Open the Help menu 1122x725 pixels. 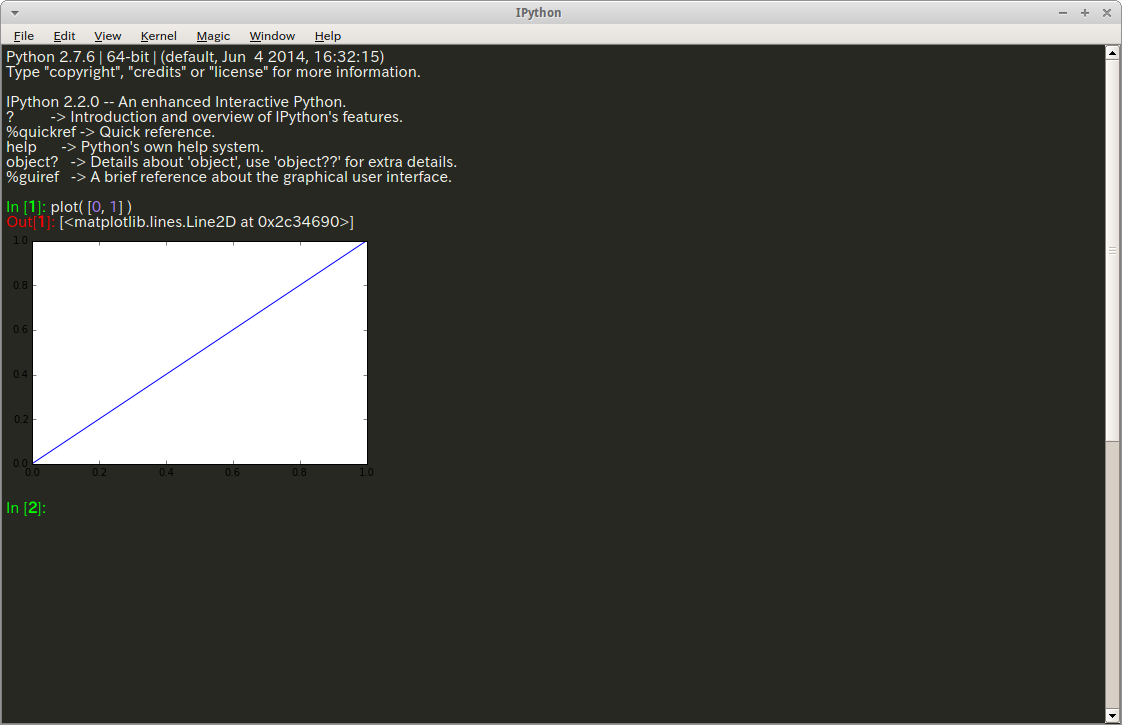(x=328, y=36)
